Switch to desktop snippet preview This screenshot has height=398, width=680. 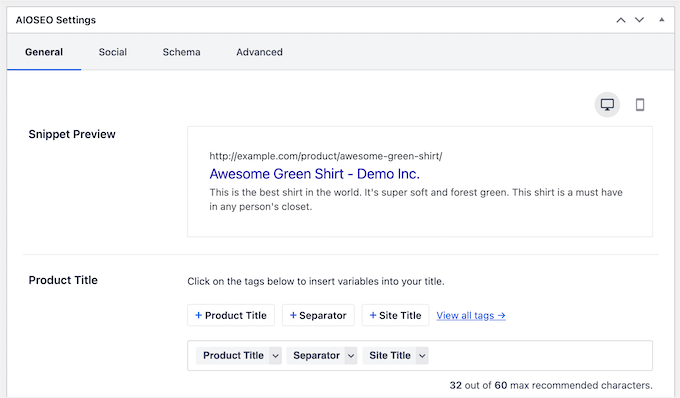[607, 104]
